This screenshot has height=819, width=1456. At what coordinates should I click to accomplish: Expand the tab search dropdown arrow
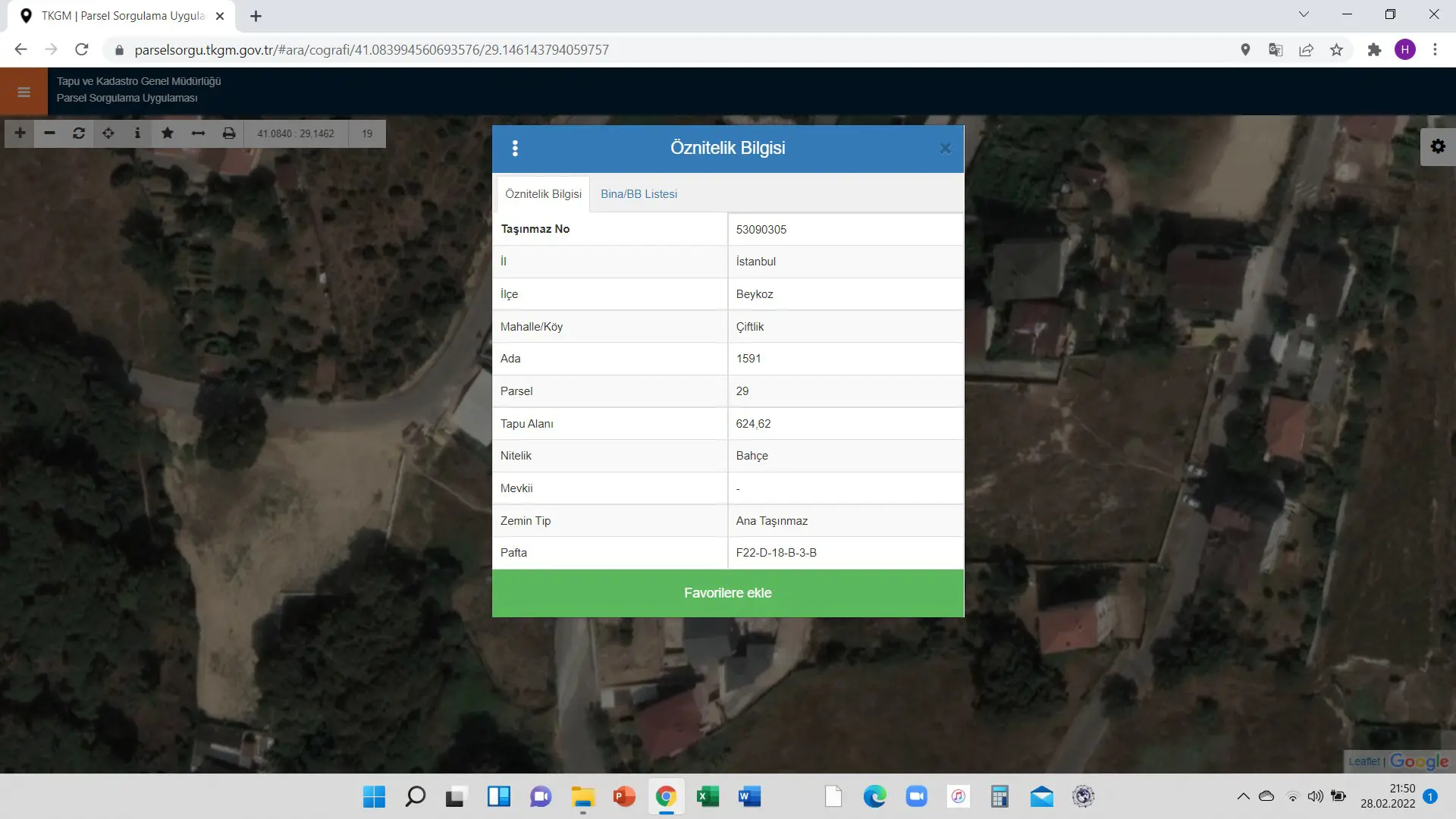click(1304, 14)
